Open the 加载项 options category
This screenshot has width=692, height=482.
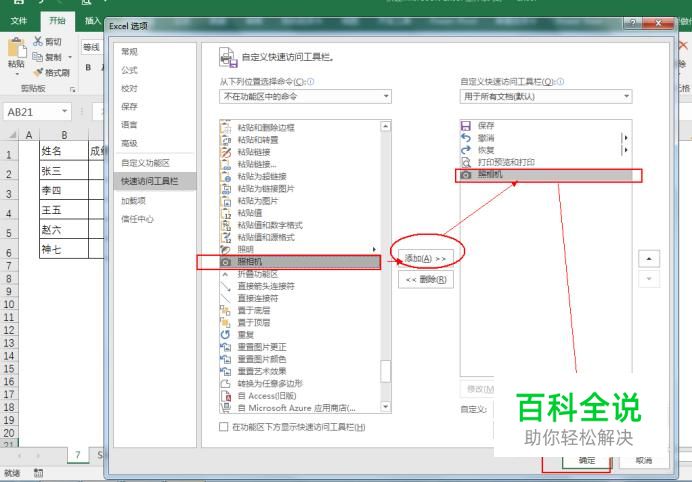click(x=154, y=200)
